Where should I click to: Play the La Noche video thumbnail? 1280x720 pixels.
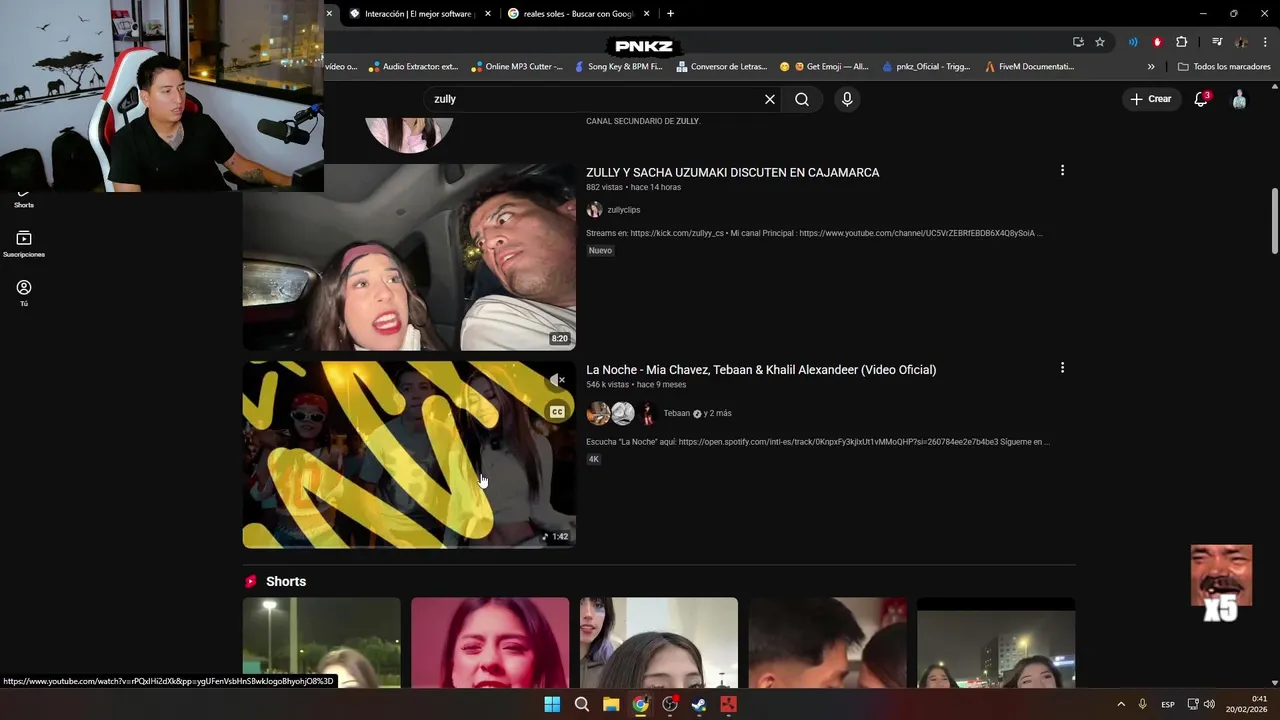coord(409,455)
